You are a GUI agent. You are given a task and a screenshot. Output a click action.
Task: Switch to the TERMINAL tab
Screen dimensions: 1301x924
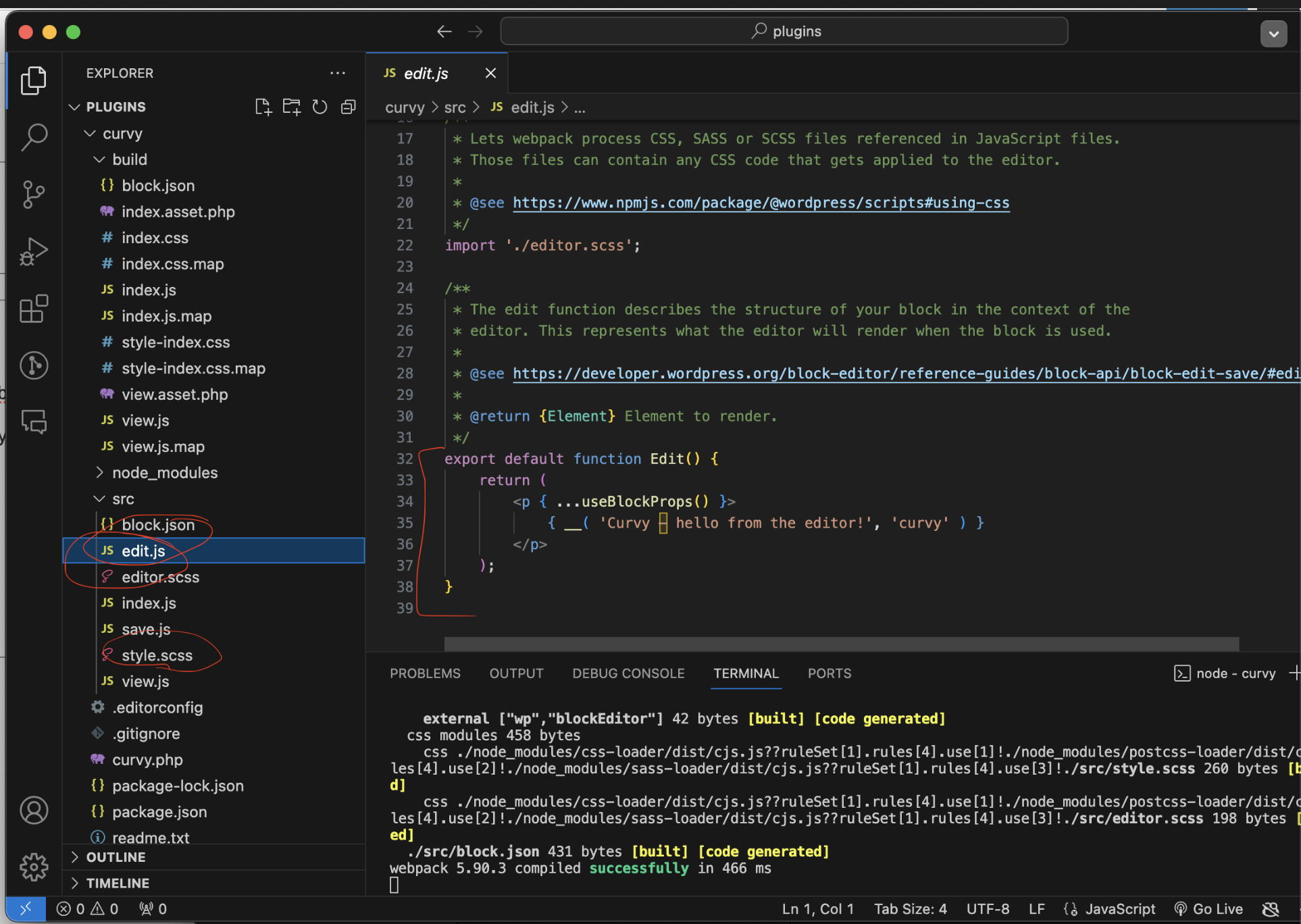tap(746, 673)
